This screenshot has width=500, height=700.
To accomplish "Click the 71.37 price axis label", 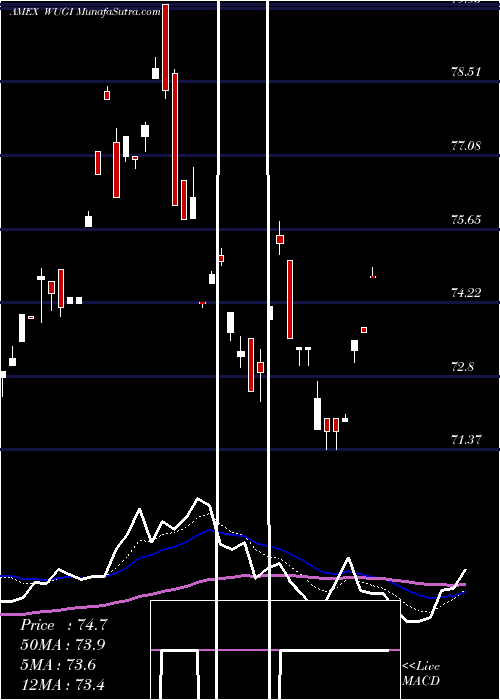I will coord(466,440).
